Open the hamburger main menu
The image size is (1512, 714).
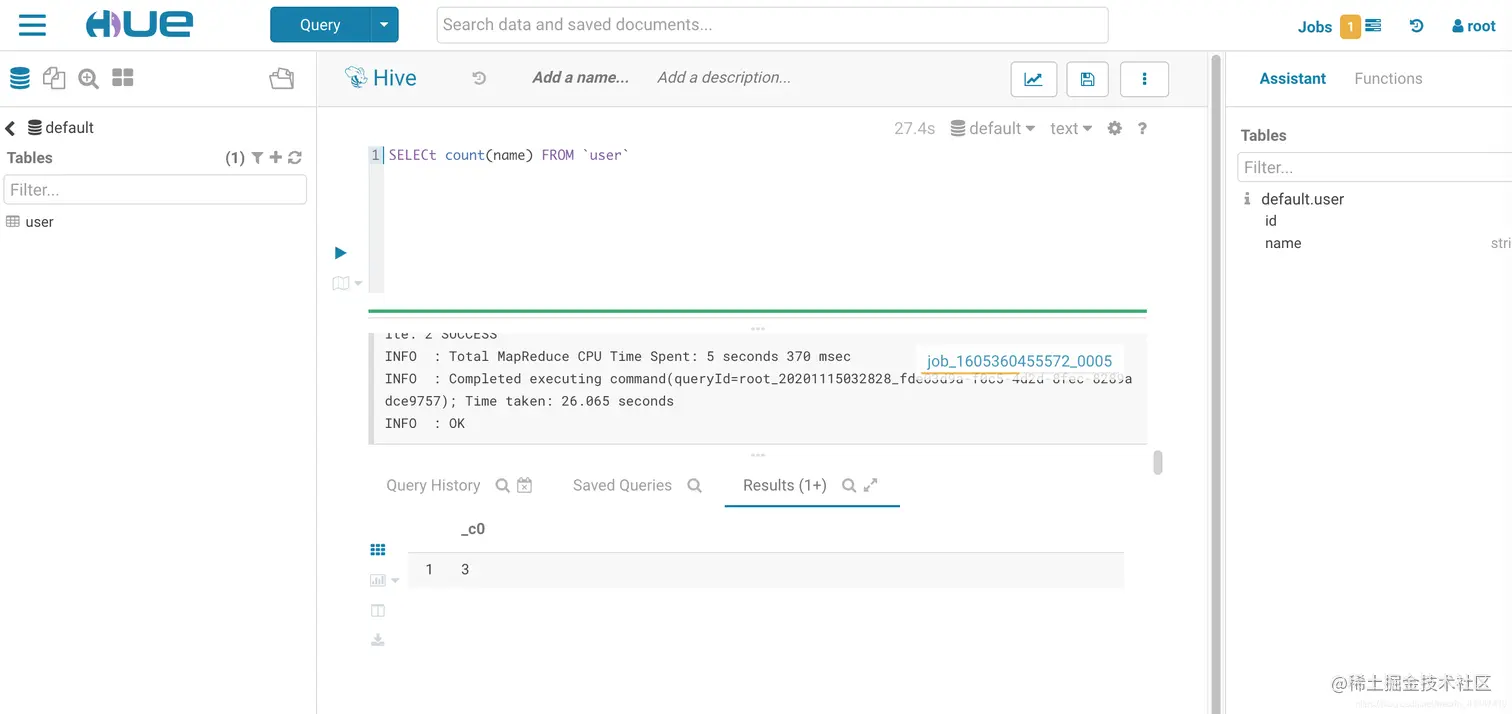tap(32, 25)
